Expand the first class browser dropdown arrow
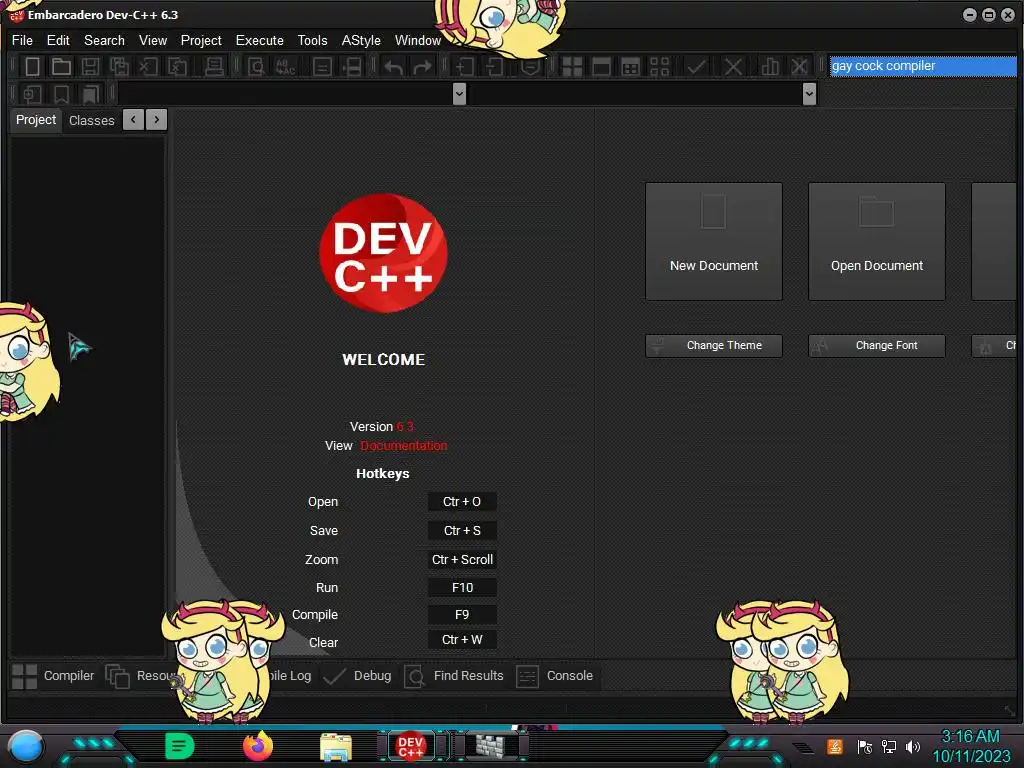Image resolution: width=1024 pixels, height=768 pixels. pos(459,94)
